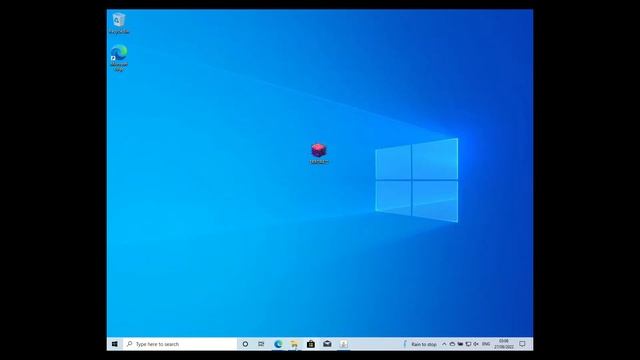Viewport: 640px width, 360px height.
Task: Open the 'Rain to stop' weather widget
Action: pos(420,344)
